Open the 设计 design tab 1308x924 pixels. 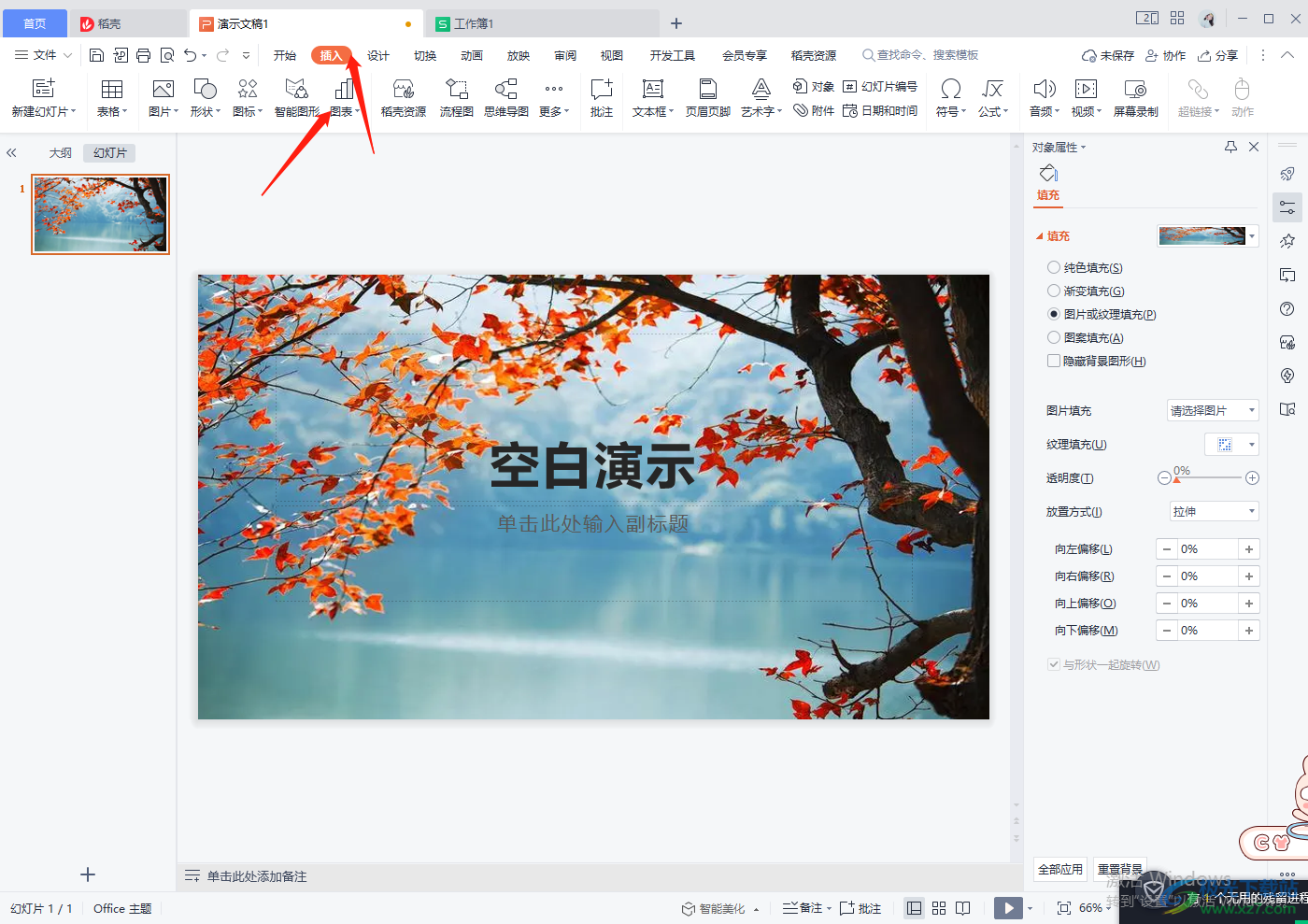(378, 55)
